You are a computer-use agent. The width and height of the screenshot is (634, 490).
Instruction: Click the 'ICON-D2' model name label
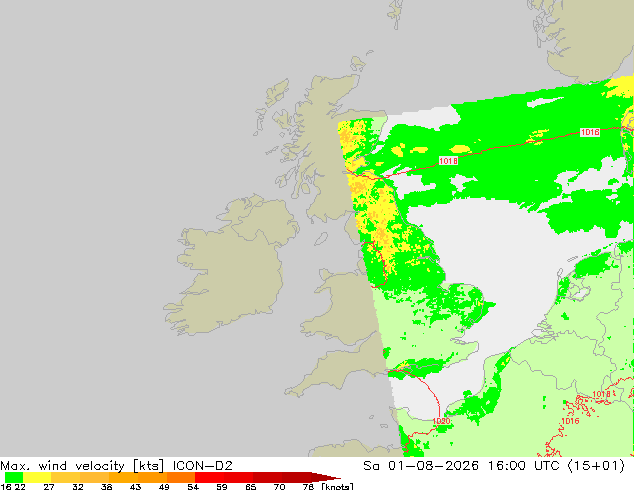click(203, 466)
